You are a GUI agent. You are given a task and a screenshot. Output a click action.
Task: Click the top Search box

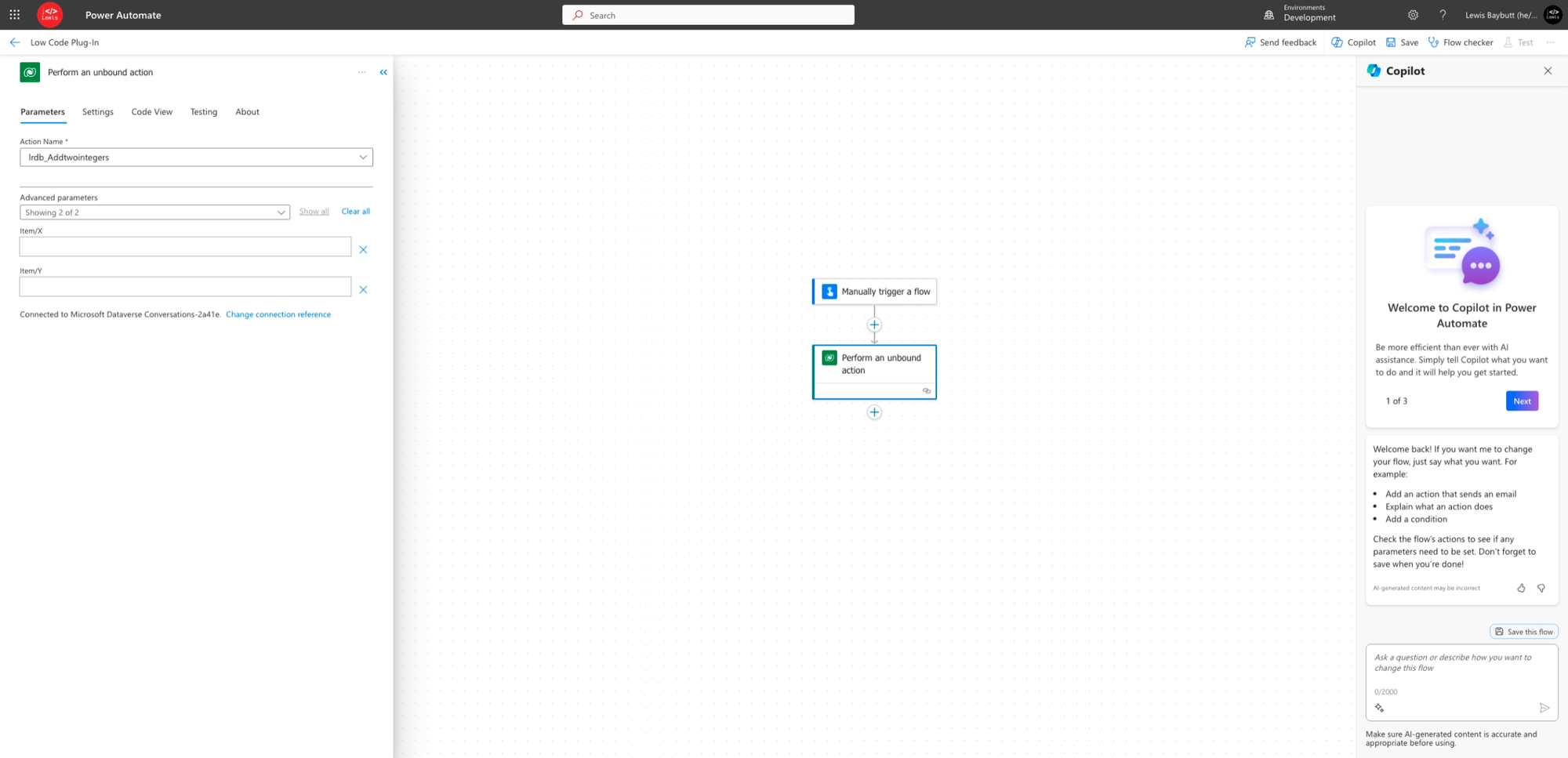[x=708, y=15]
